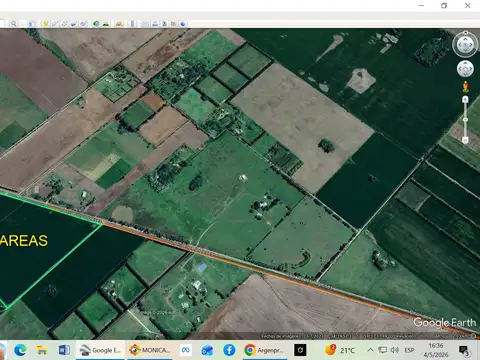The width and height of the screenshot is (480, 360).
Task: Toggle sunlight across the landscape
Action: point(106,24)
